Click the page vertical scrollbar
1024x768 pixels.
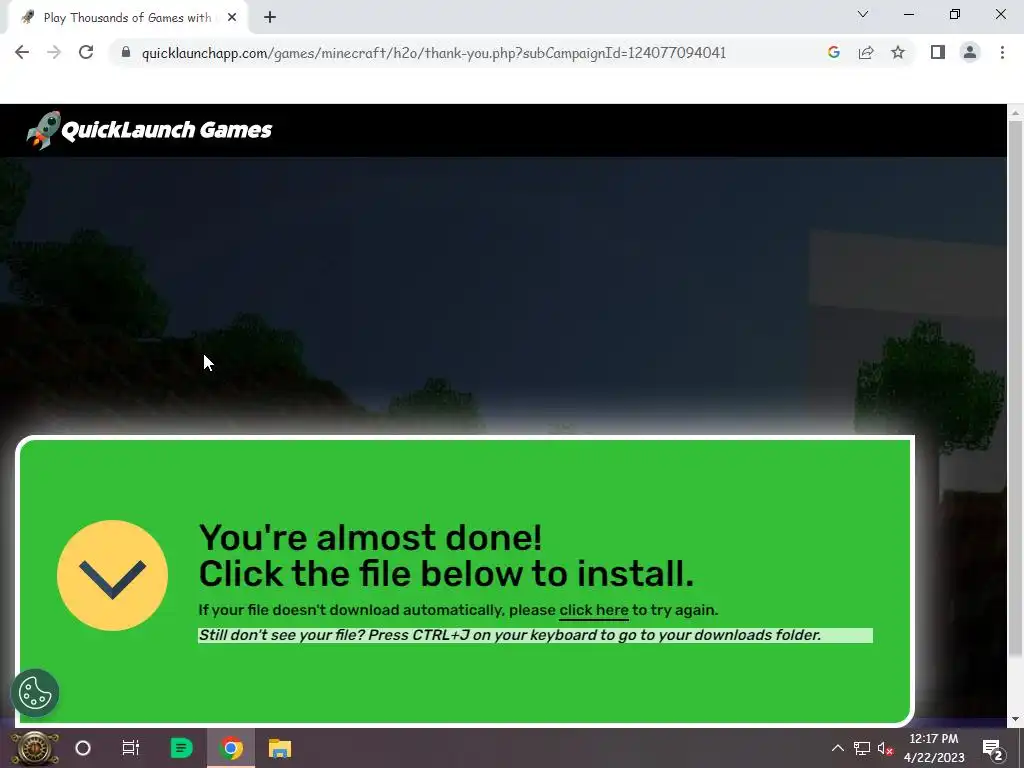point(1015,388)
